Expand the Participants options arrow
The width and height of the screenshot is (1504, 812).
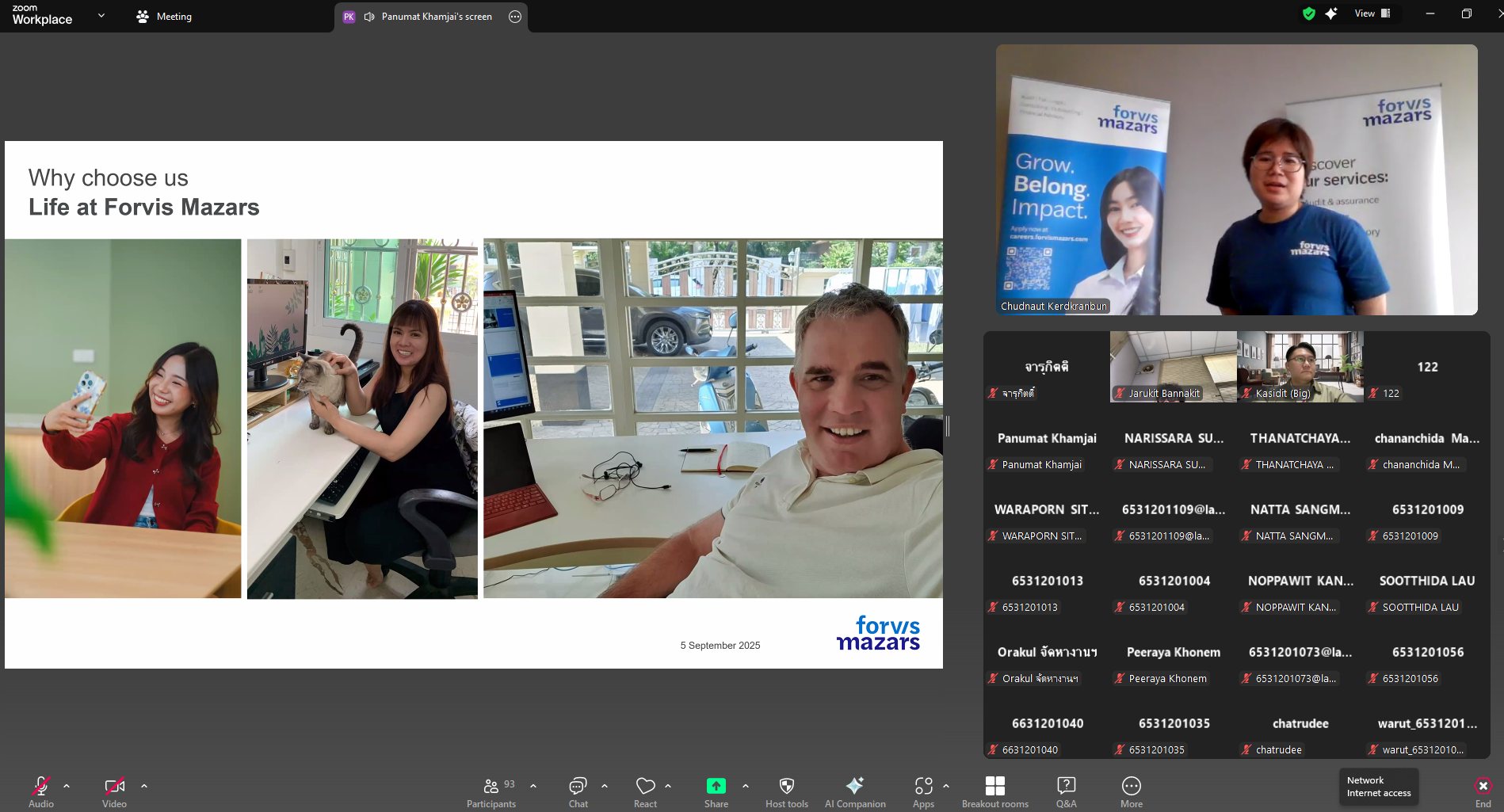(x=533, y=786)
